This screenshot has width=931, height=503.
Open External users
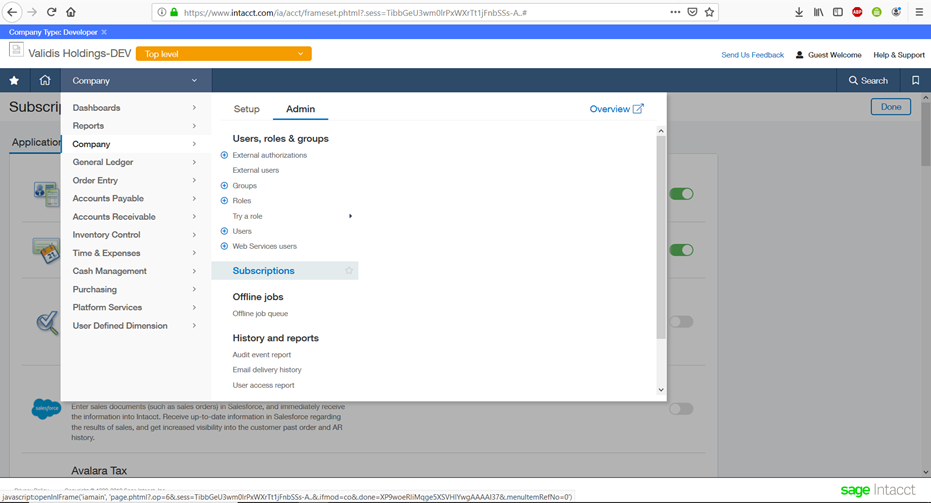(255, 170)
